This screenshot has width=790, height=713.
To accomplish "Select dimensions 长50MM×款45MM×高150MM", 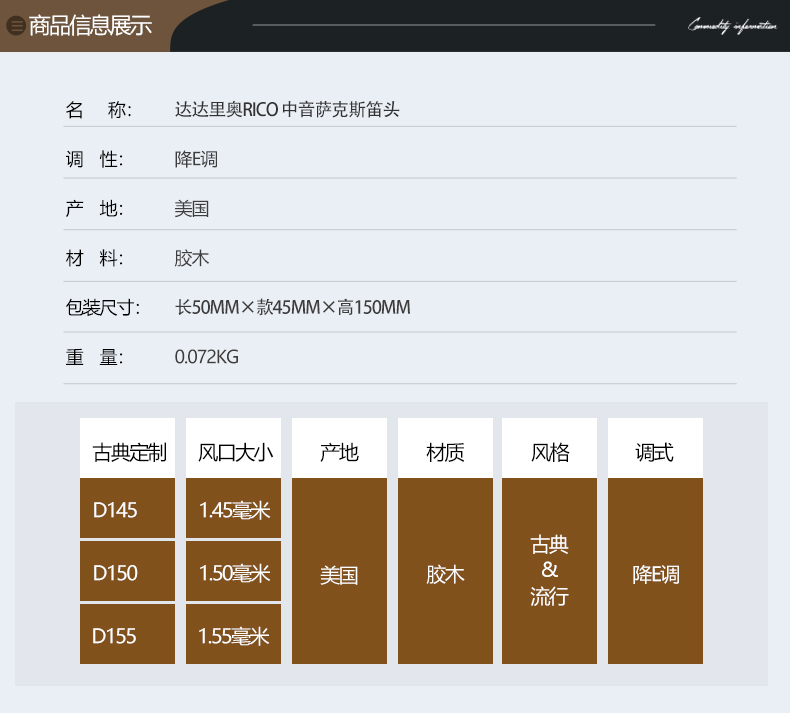I will [292, 307].
